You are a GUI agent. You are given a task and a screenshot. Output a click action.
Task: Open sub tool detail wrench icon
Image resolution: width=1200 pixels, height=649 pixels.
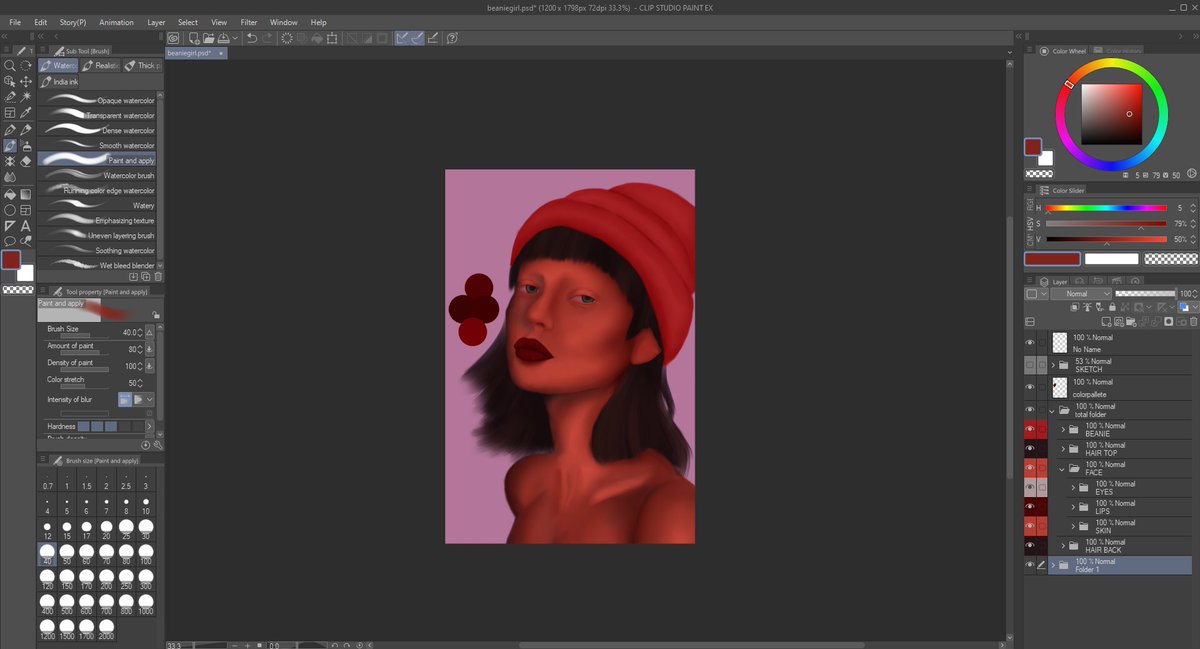[x=158, y=445]
